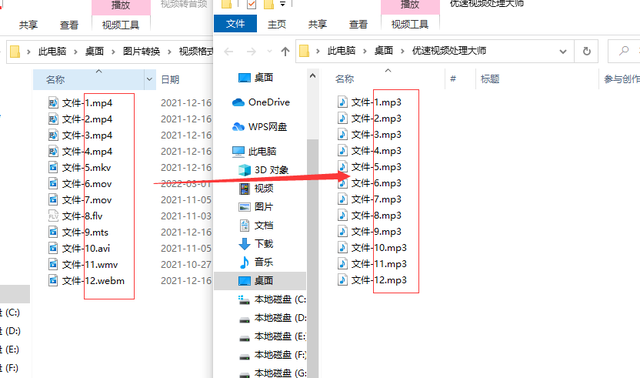
Task: Click the search box magnifier
Action: [x=624, y=51]
